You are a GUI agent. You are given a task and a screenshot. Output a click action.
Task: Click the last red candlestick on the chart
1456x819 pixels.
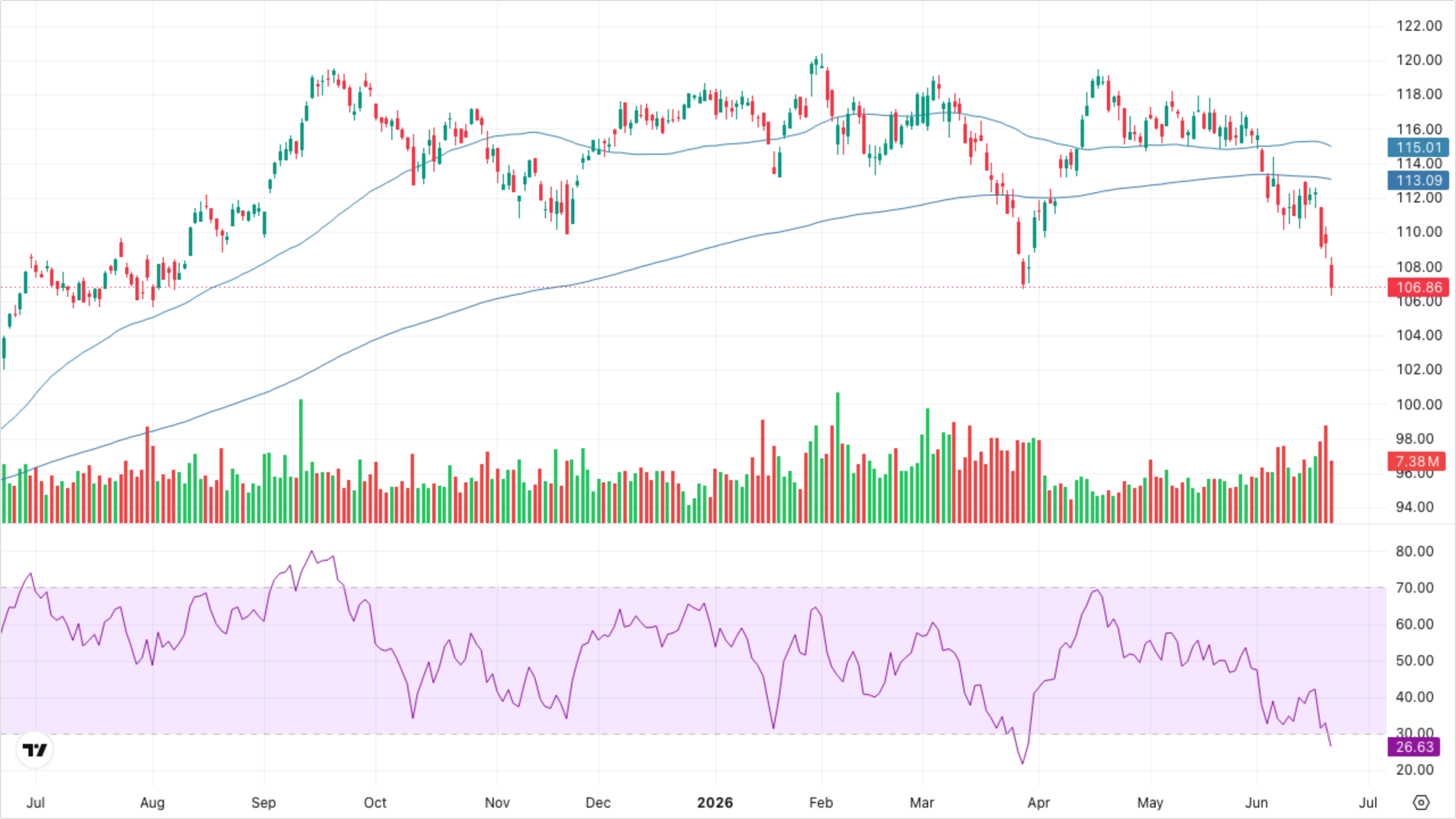(x=1331, y=276)
